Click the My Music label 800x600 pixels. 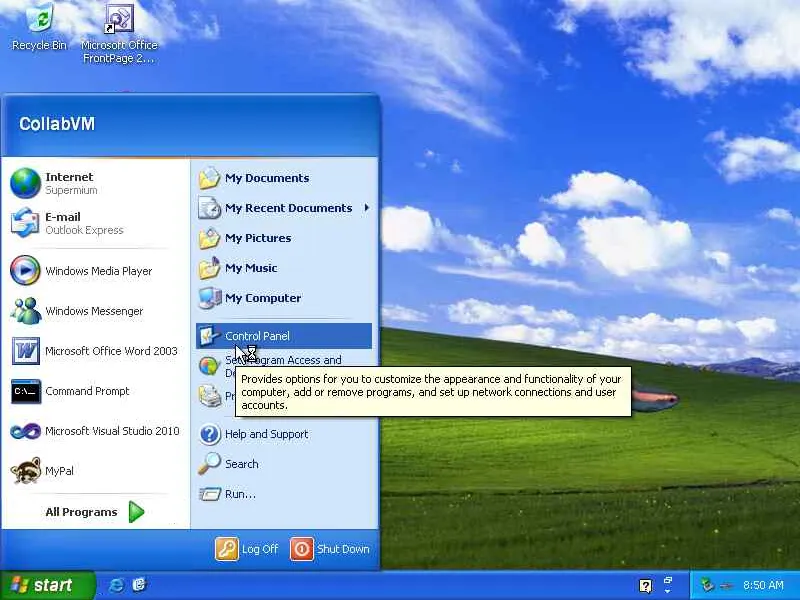click(x=251, y=268)
